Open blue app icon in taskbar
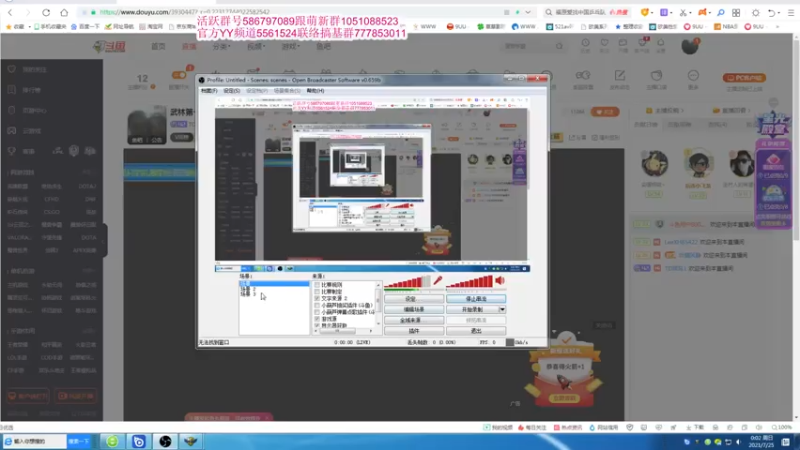The height and width of the screenshot is (450, 800). (x=138, y=441)
